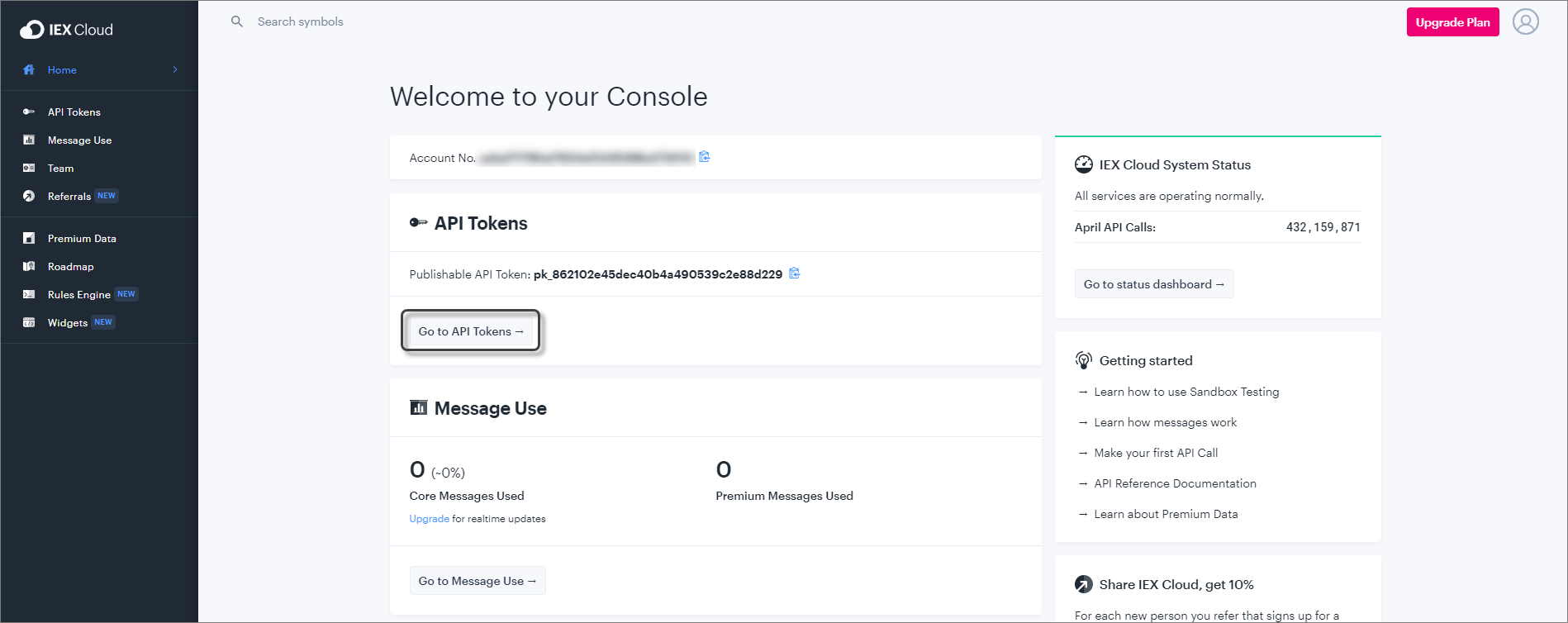
Task: Click the Welcome to your Console heading
Action: click(549, 97)
